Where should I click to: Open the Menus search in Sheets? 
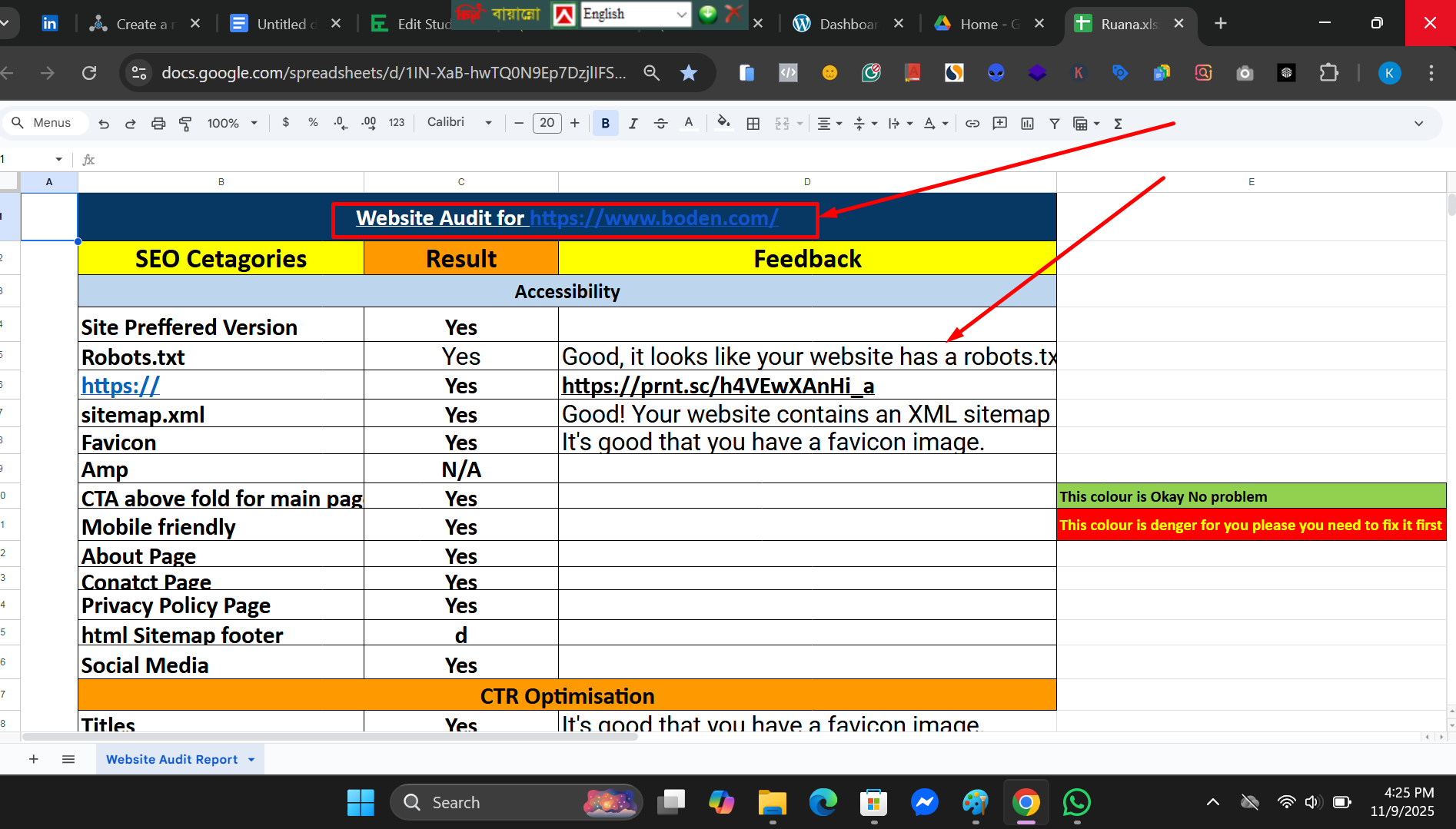(45, 122)
